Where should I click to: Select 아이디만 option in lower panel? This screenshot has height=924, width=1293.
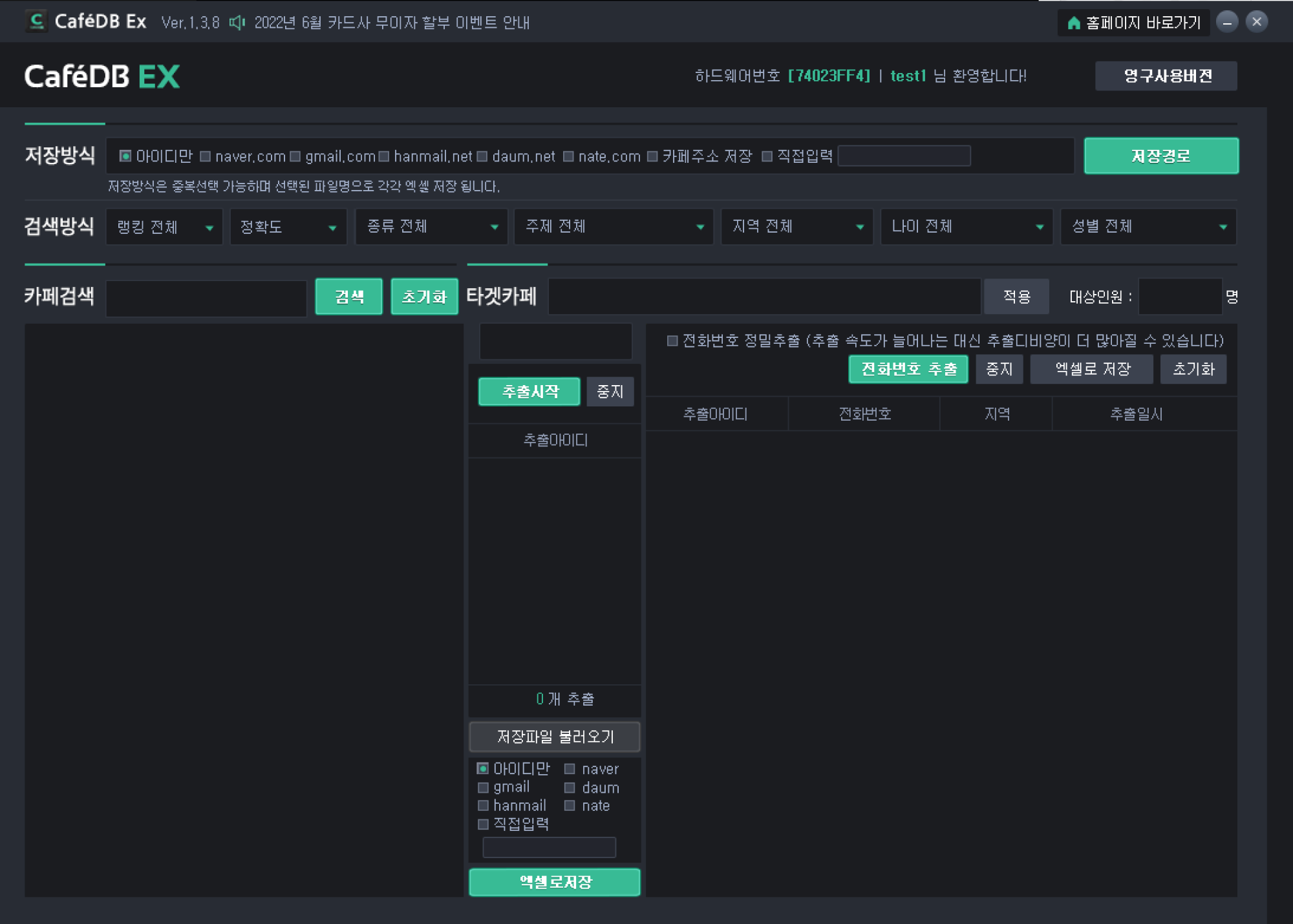[483, 768]
